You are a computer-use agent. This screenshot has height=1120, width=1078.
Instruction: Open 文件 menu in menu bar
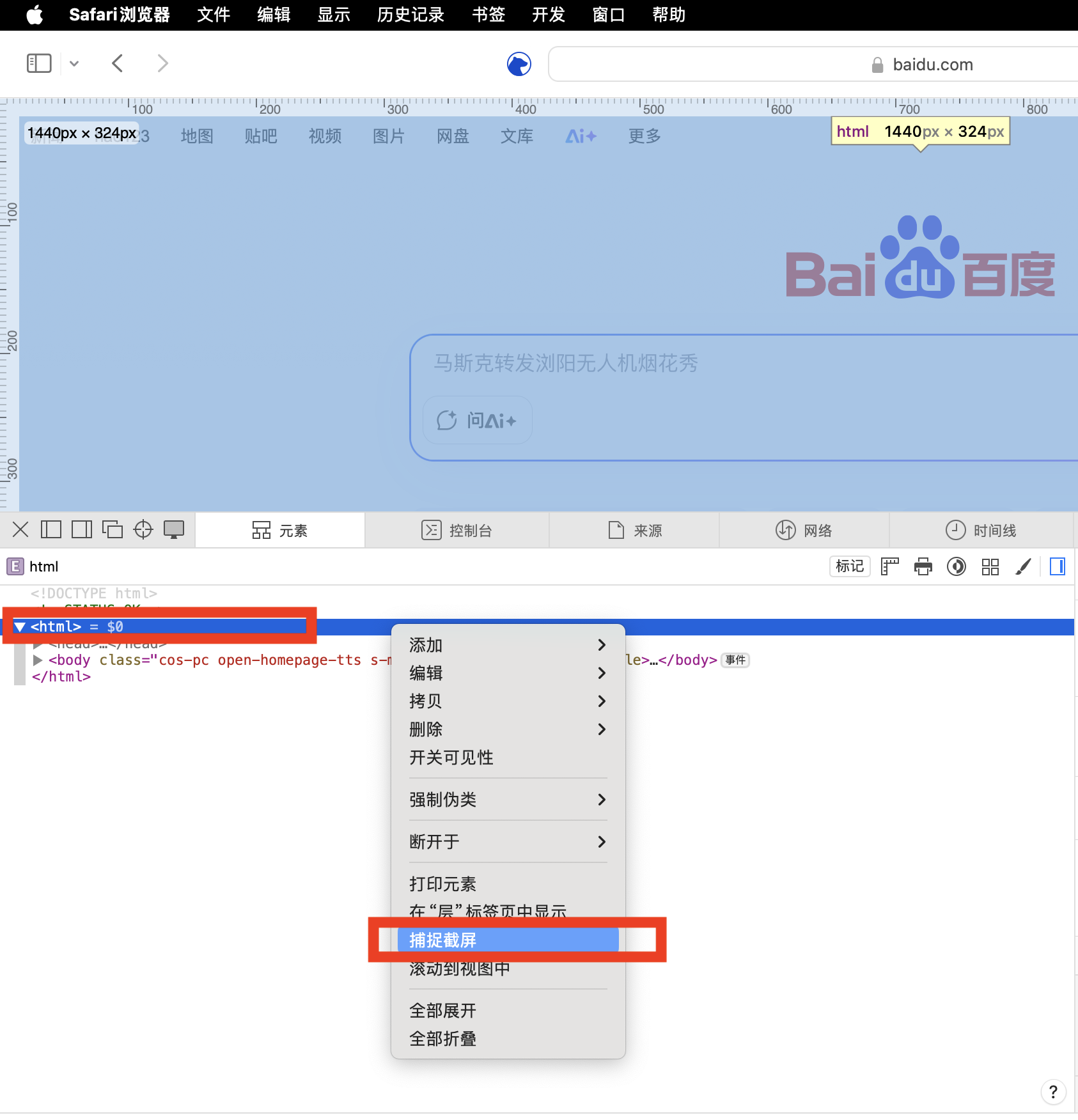213,14
